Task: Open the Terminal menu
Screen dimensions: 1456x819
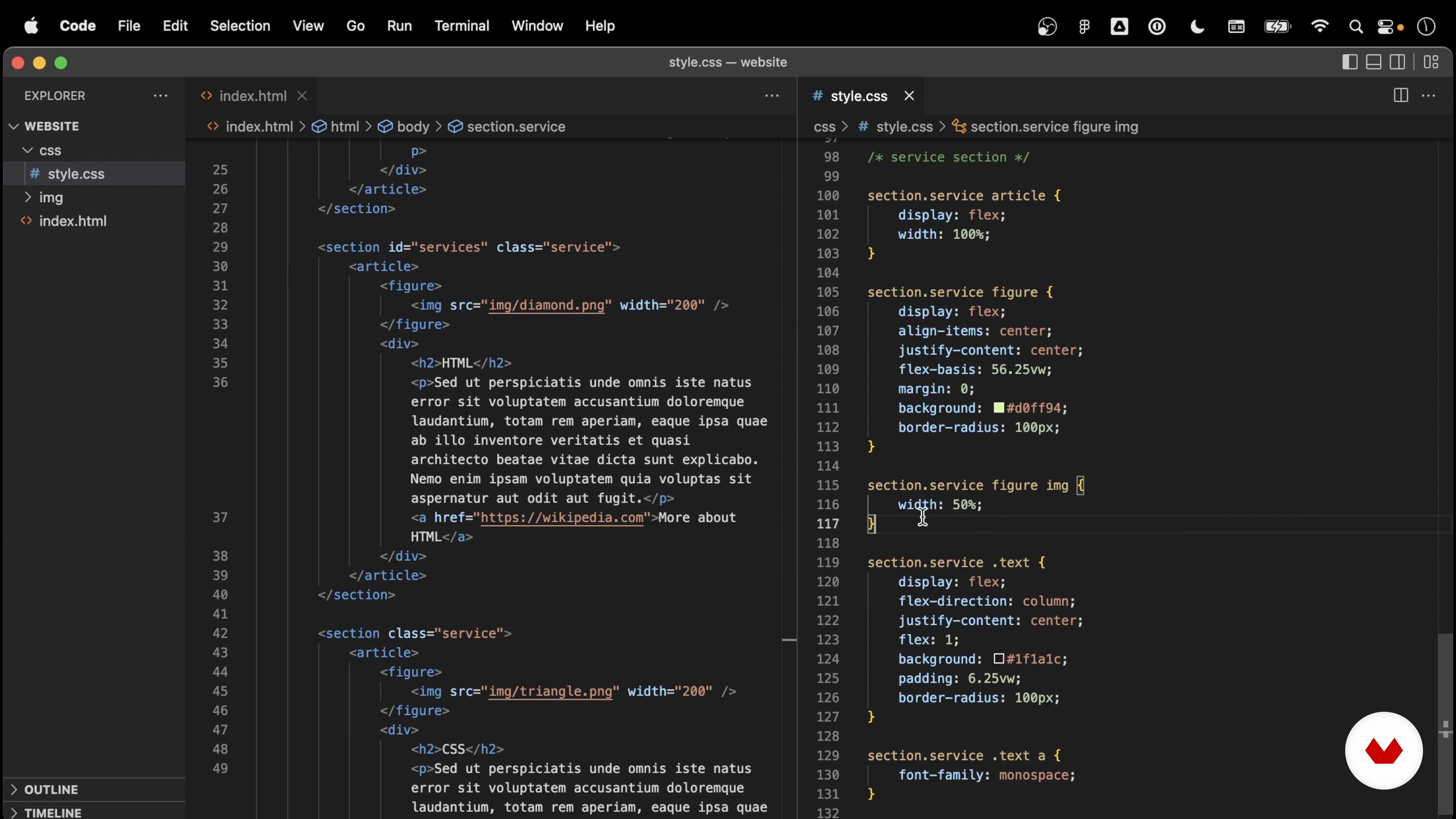Action: click(x=462, y=26)
